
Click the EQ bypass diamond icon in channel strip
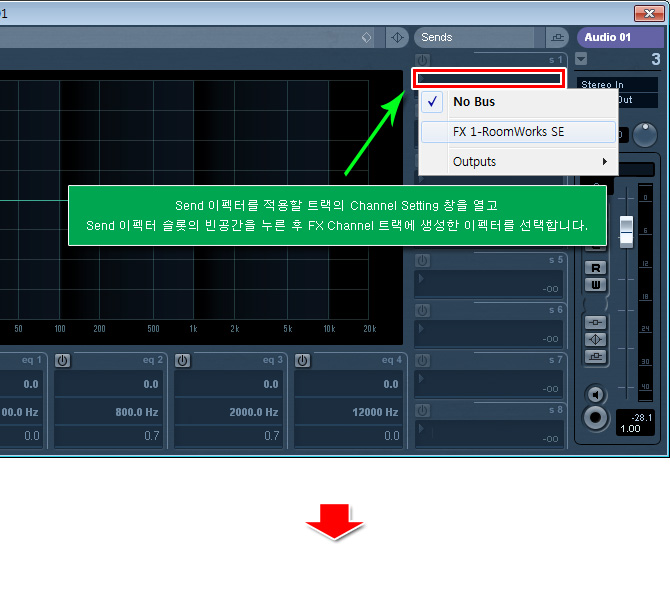point(596,339)
